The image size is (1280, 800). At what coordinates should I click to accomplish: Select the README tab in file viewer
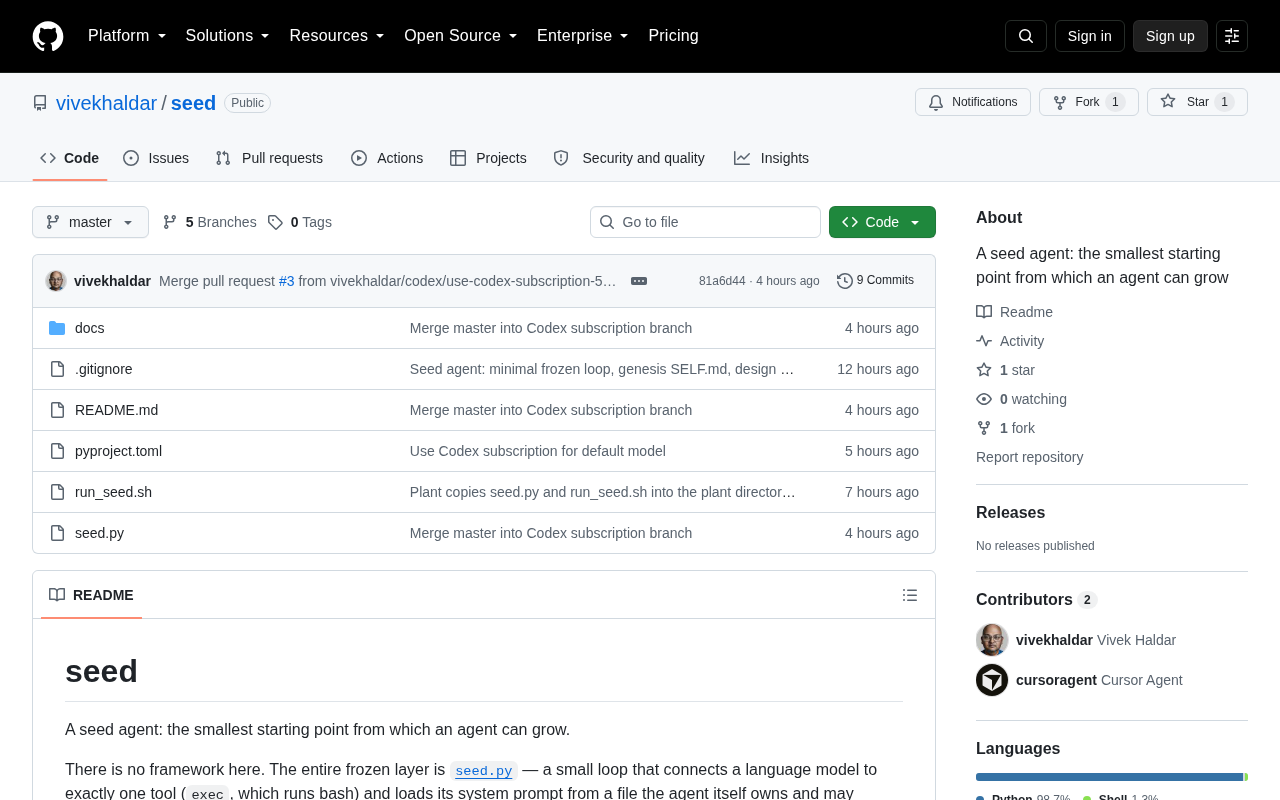pyautogui.click(x=91, y=595)
